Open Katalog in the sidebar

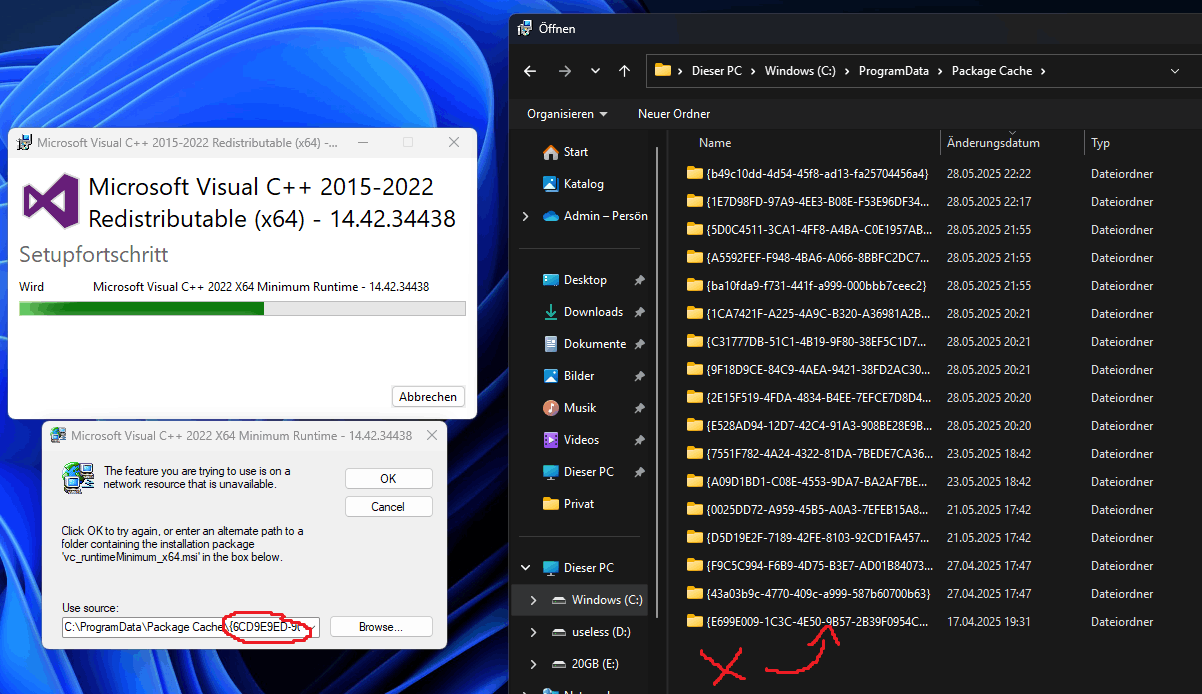[584, 184]
